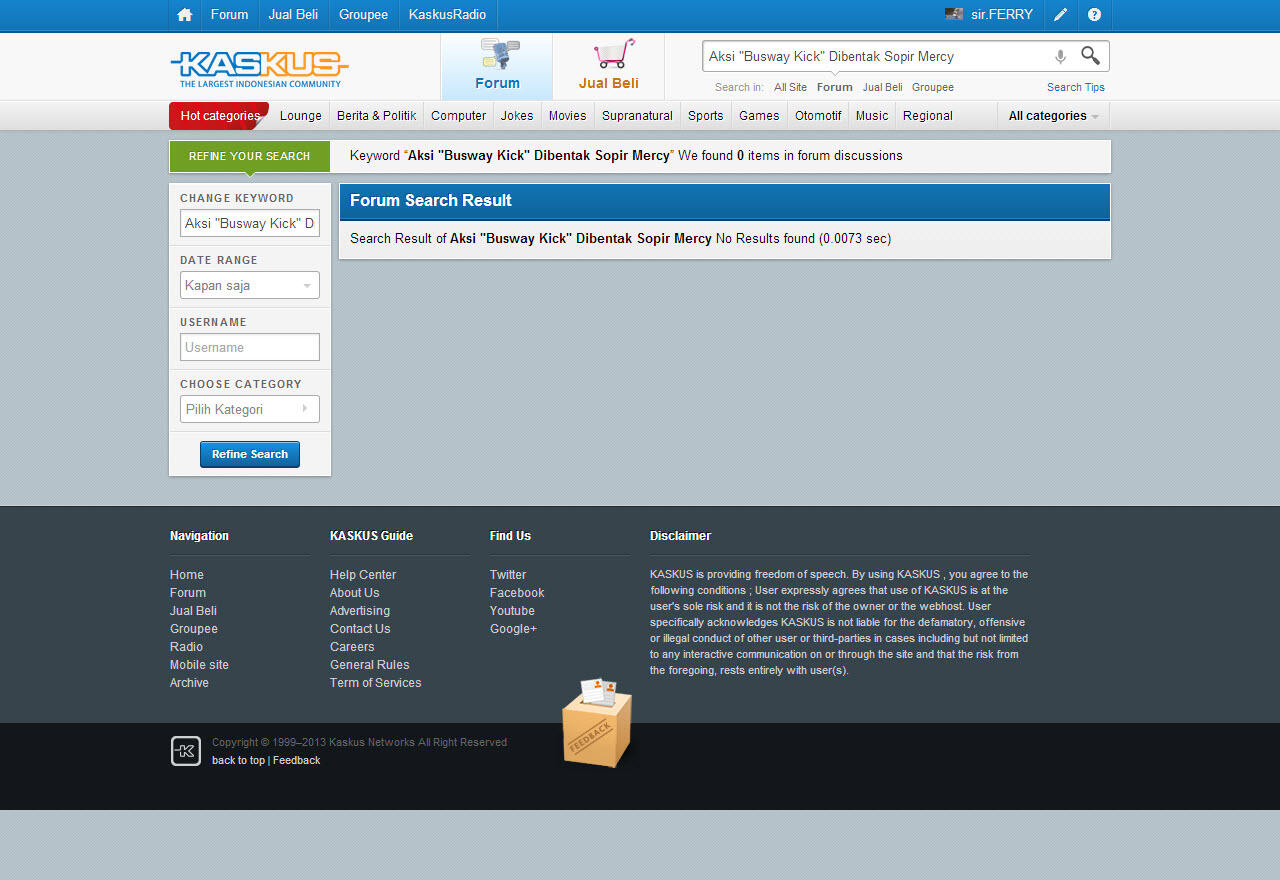The image size is (1280, 880).
Task: Select the Hot categories red tab
Action: click(219, 116)
